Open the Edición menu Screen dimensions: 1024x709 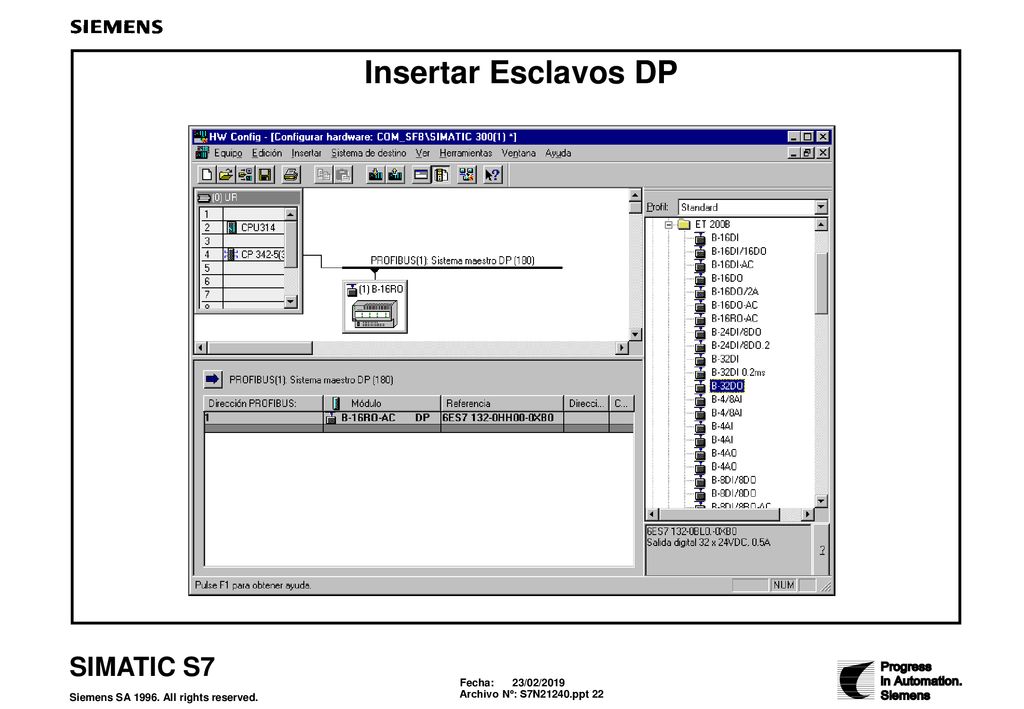267,153
